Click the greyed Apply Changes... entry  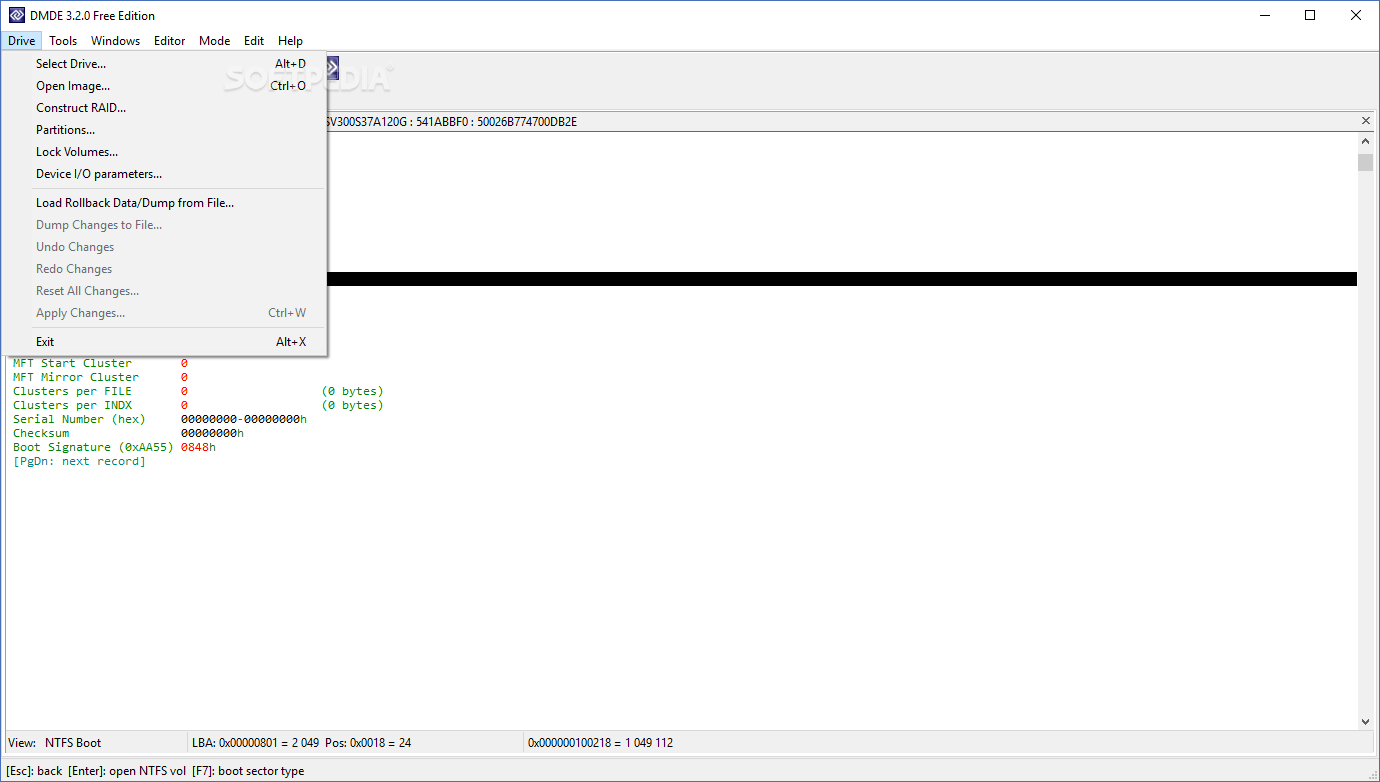pyautogui.click(x=164, y=313)
